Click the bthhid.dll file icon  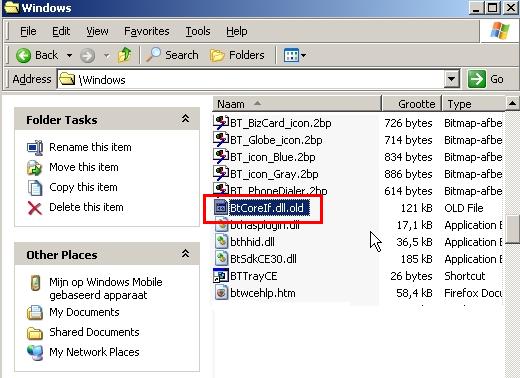coord(221,241)
